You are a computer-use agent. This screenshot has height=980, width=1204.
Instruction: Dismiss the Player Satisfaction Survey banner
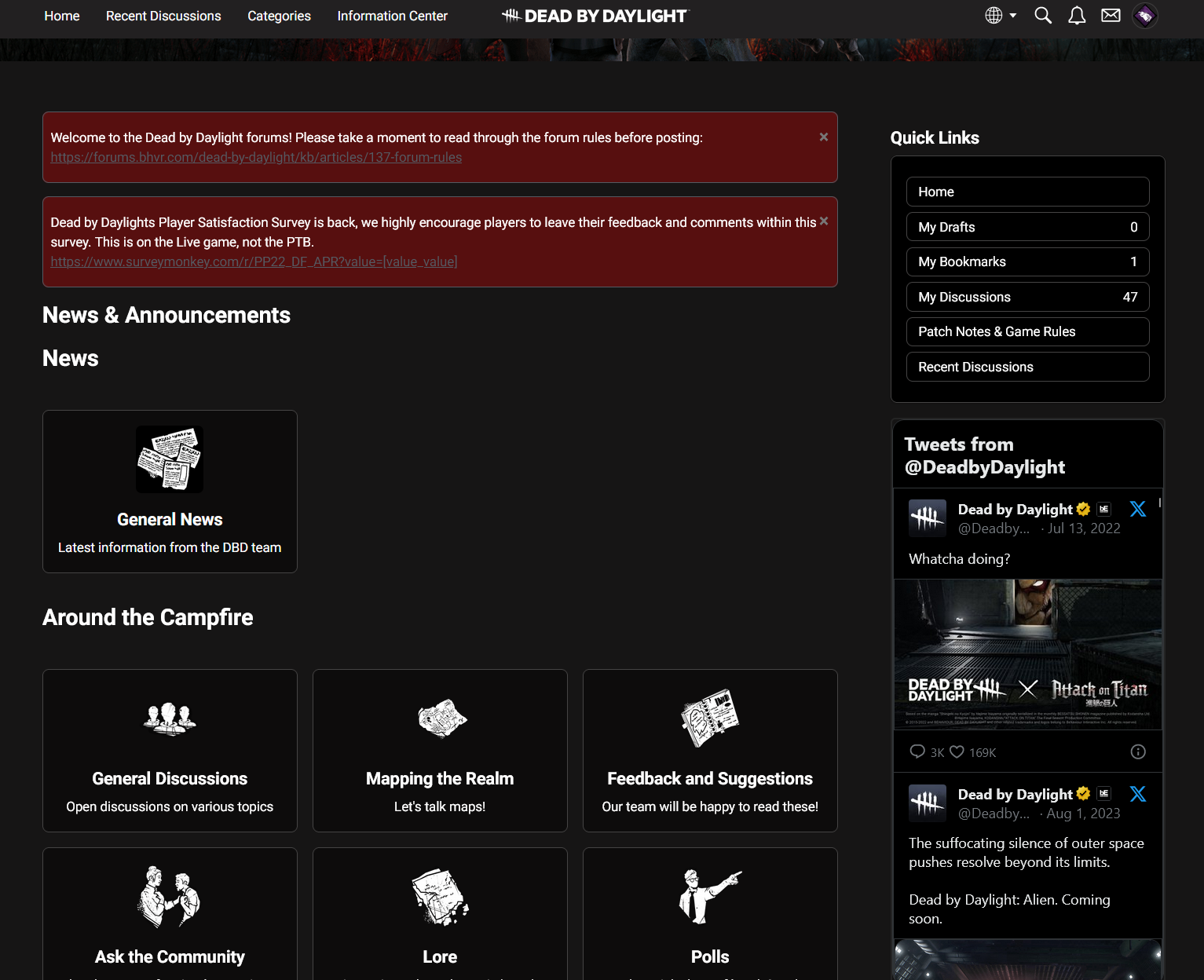pos(824,221)
